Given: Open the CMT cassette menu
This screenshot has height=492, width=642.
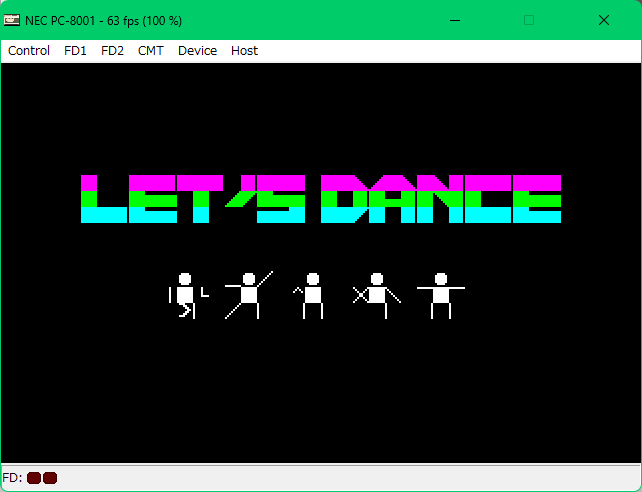Looking at the screenshot, I should [x=151, y=51].
